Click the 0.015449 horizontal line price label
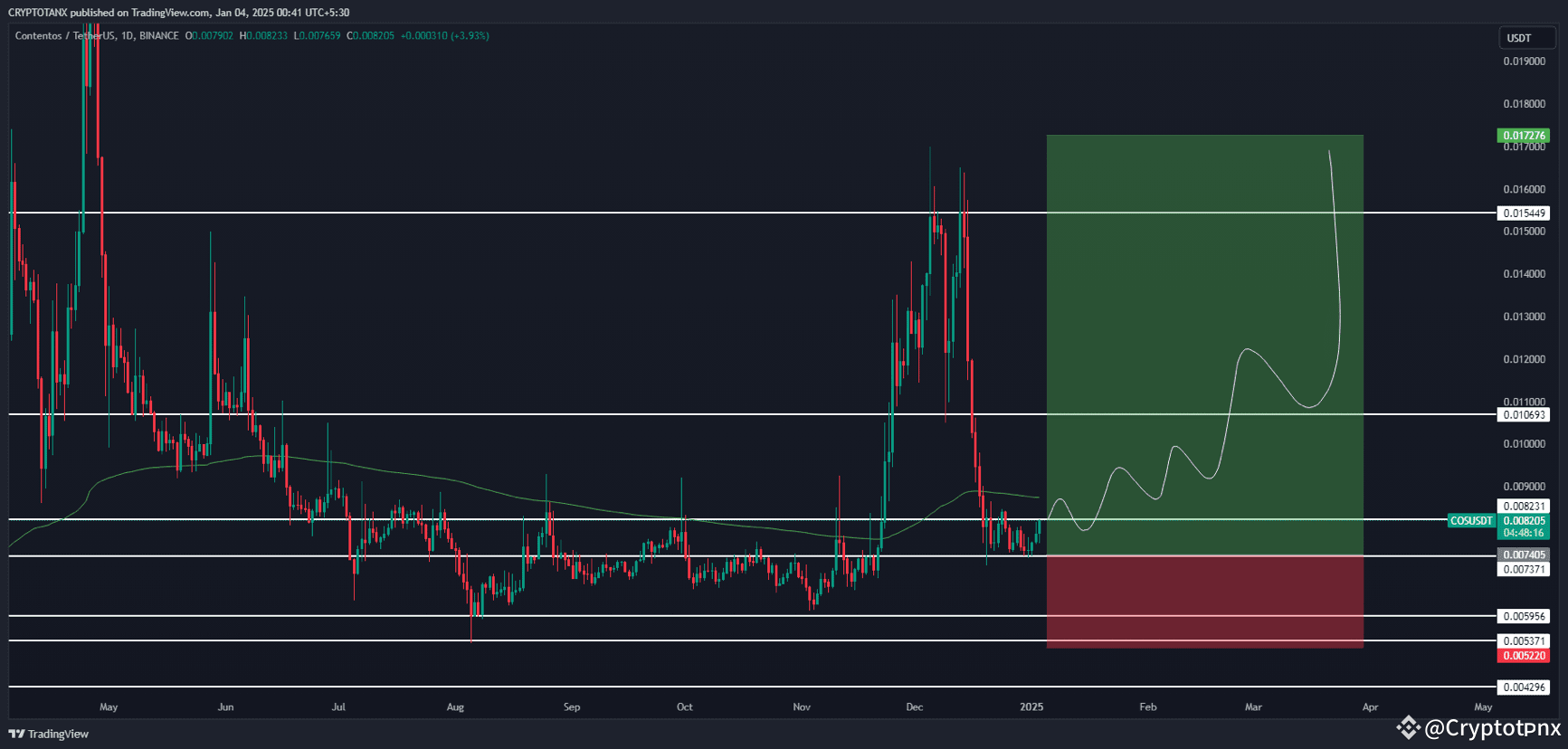This screenshot has height=749, width=1568. pyautogui.click(x=1524, y=213)
